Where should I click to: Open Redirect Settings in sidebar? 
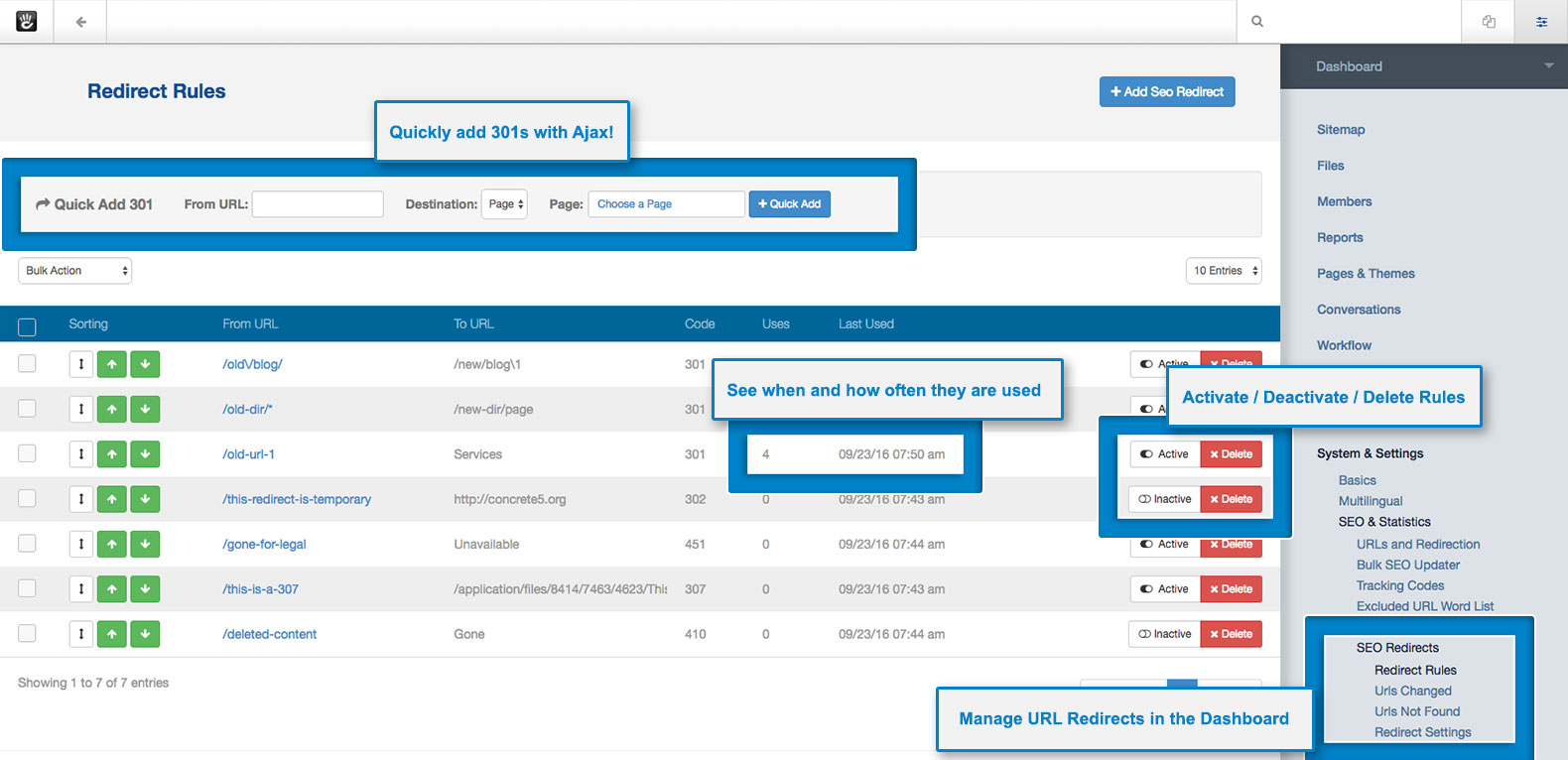(x=1423, y=732)
